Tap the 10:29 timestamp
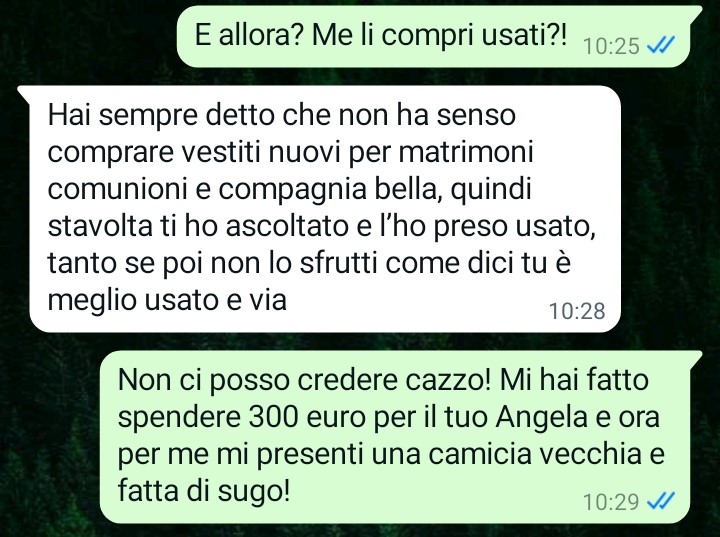The image size is (720, 537). 611,502
